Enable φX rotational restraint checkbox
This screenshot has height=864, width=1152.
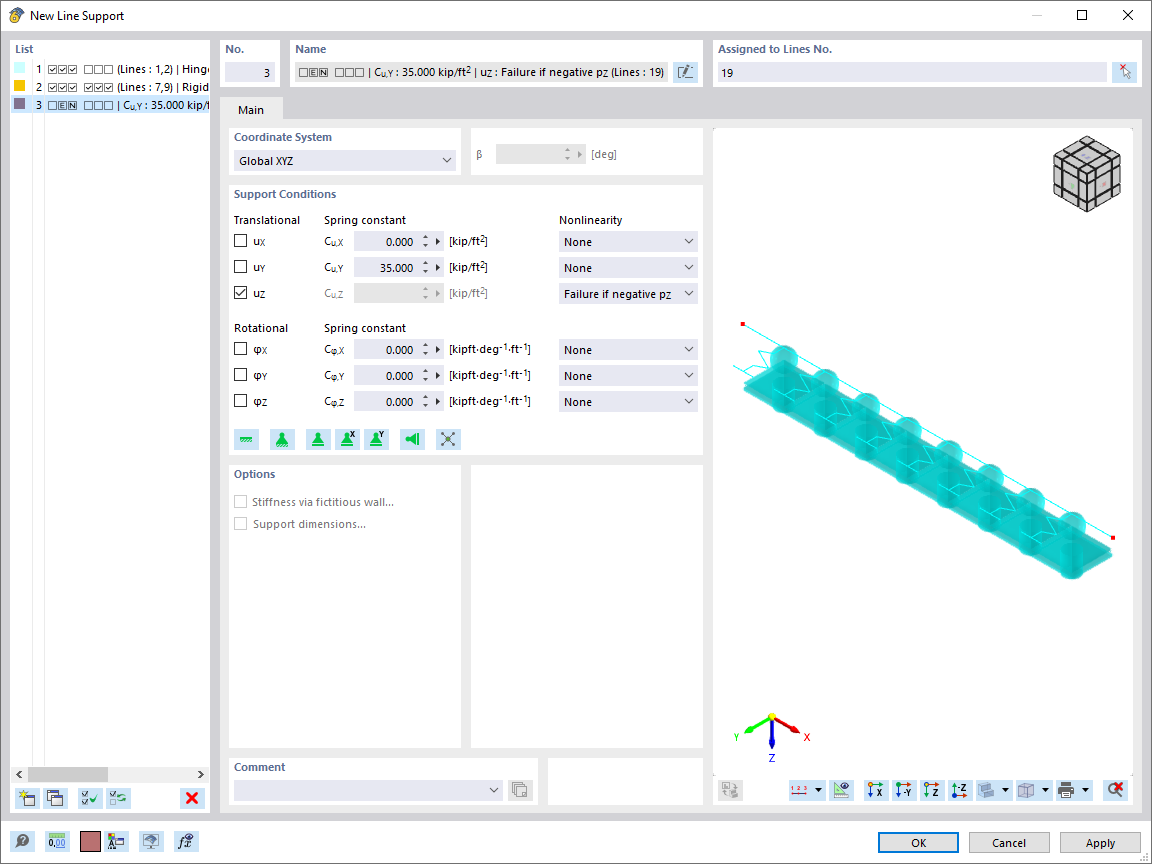click(240, 349)
